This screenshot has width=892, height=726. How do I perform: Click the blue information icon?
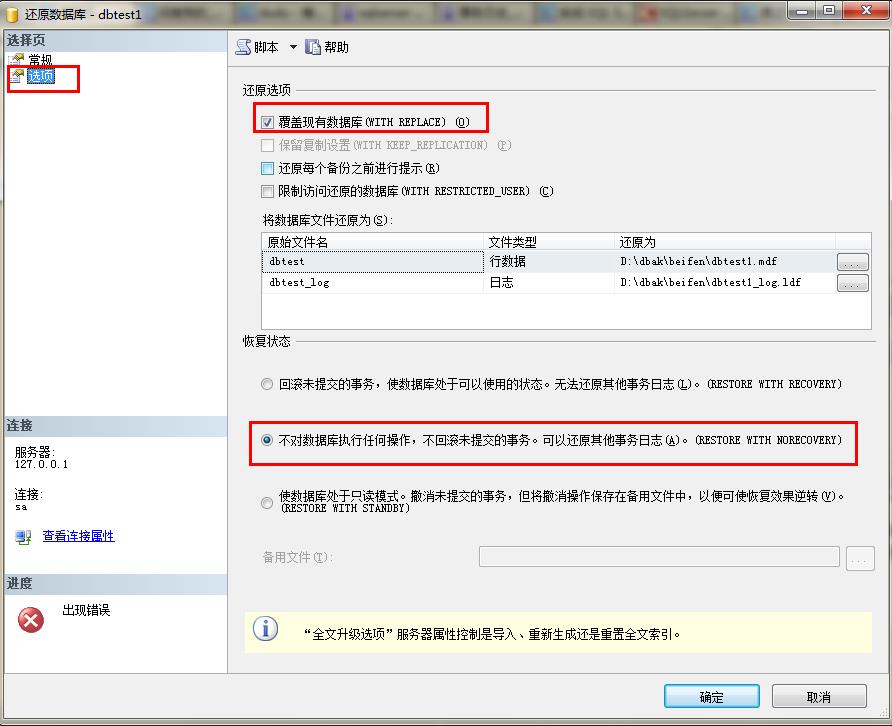pos(266,629)
